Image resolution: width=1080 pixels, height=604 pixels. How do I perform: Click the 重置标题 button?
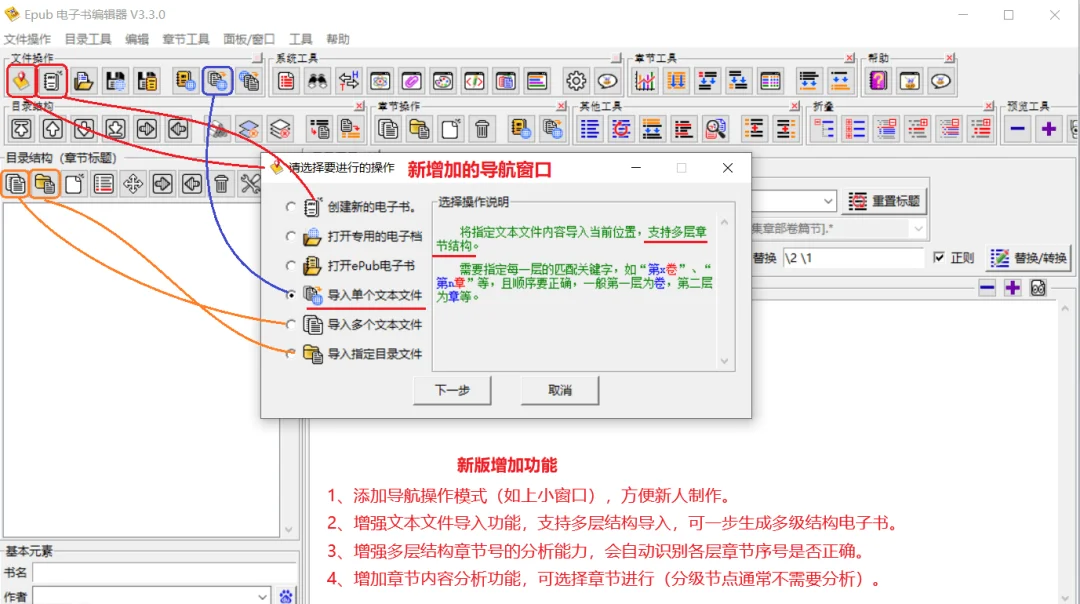click(884, 201)
